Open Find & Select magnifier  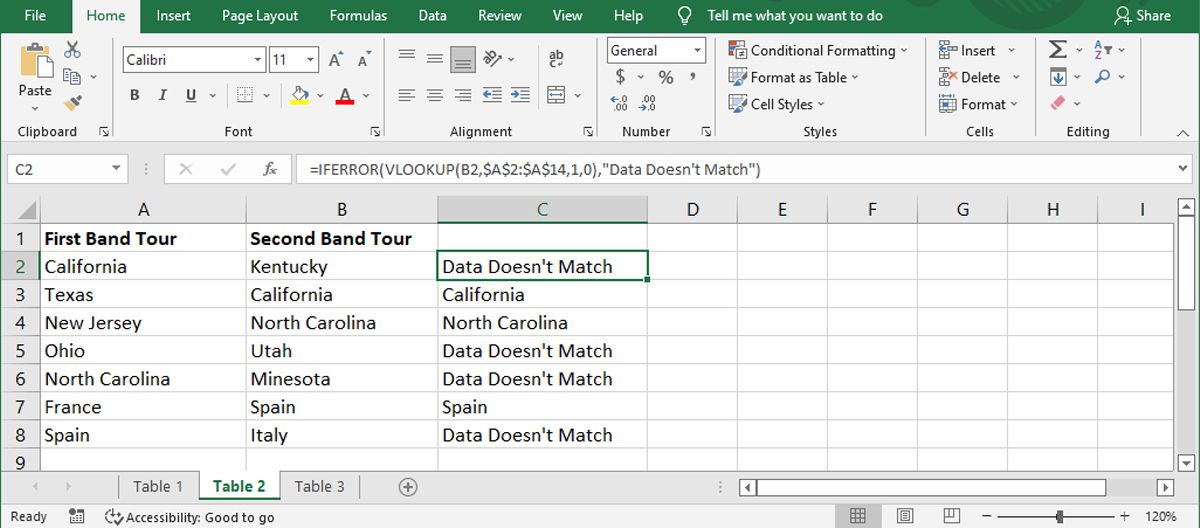[1103, 77]
